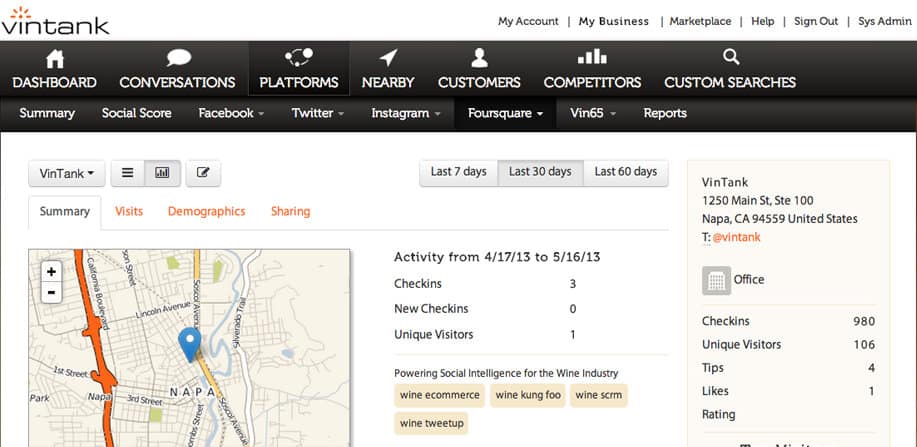
Task: Open the Visits tab
Action: tap(129, 211)
